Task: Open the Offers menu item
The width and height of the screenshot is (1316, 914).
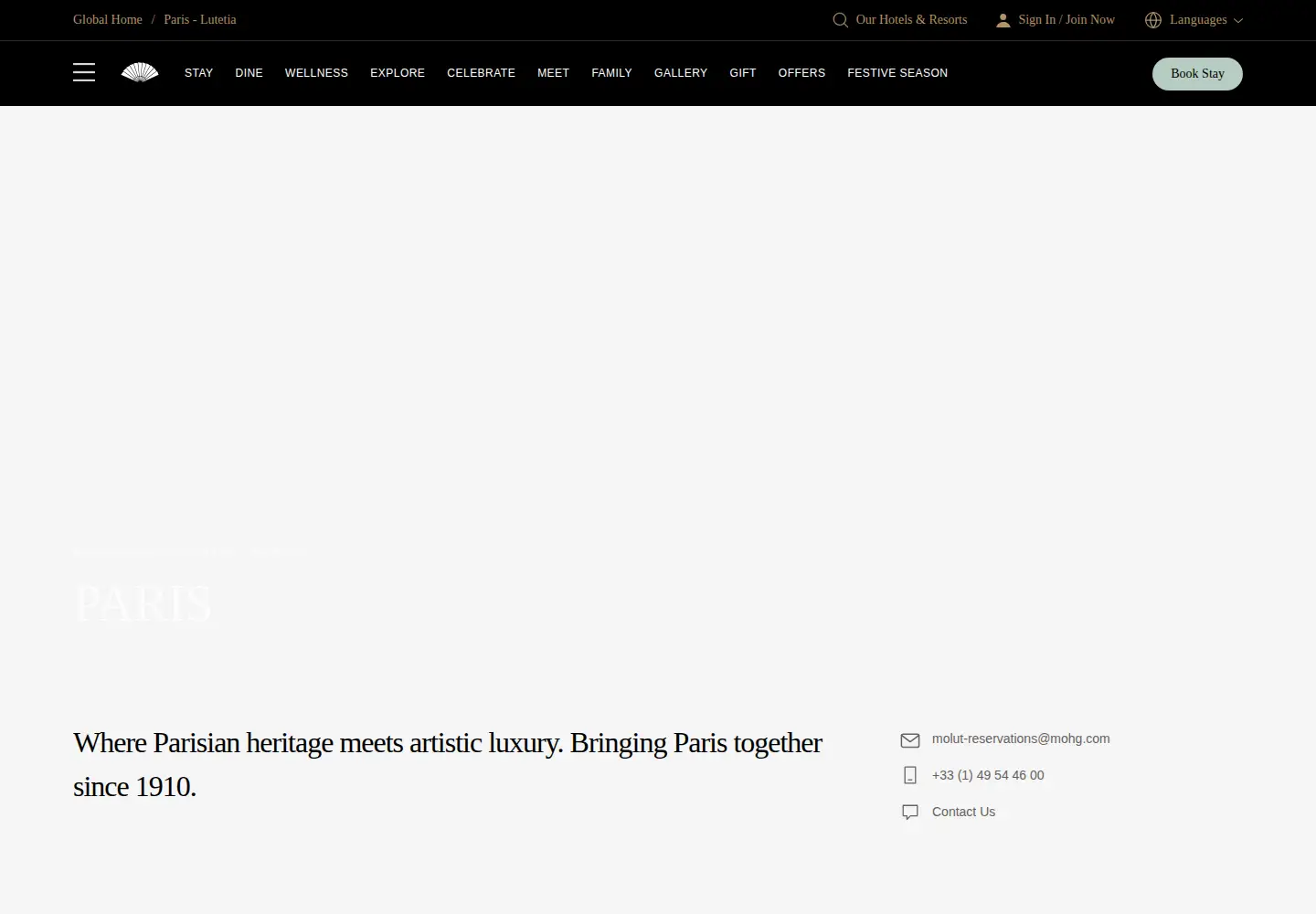Action: (x=801, y=73)
